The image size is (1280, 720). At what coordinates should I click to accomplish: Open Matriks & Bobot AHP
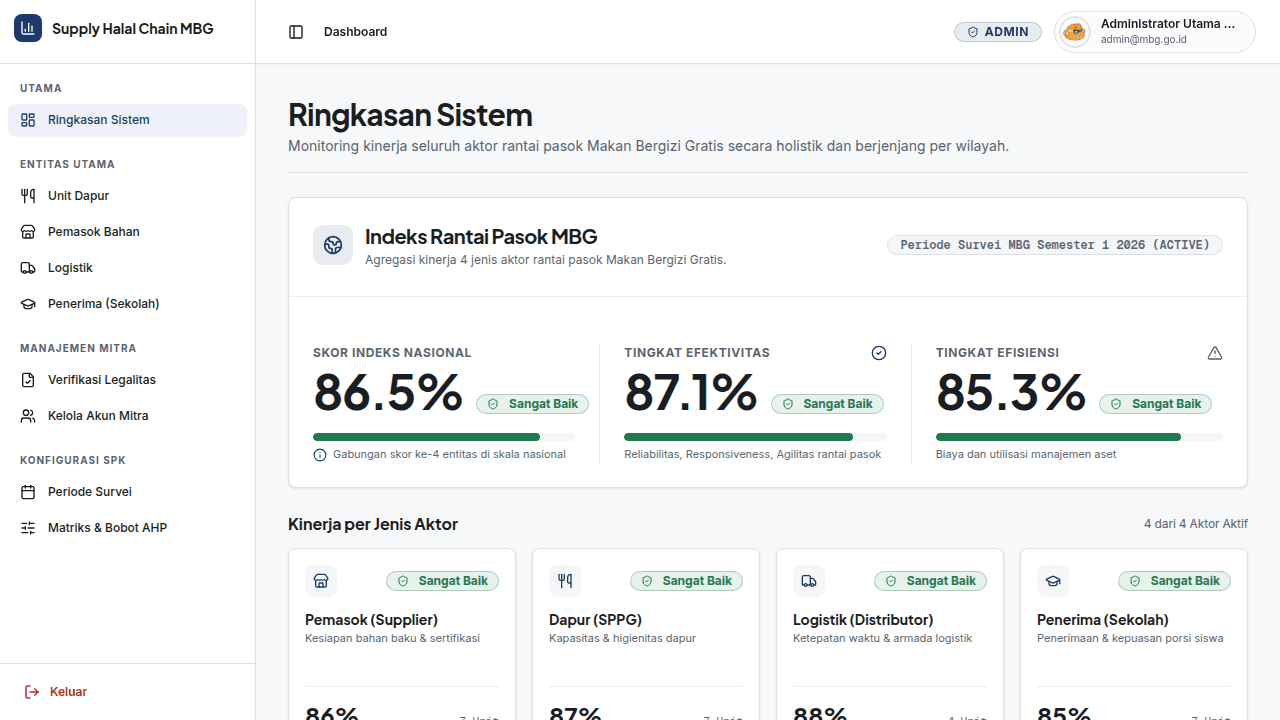pos(127,528)
